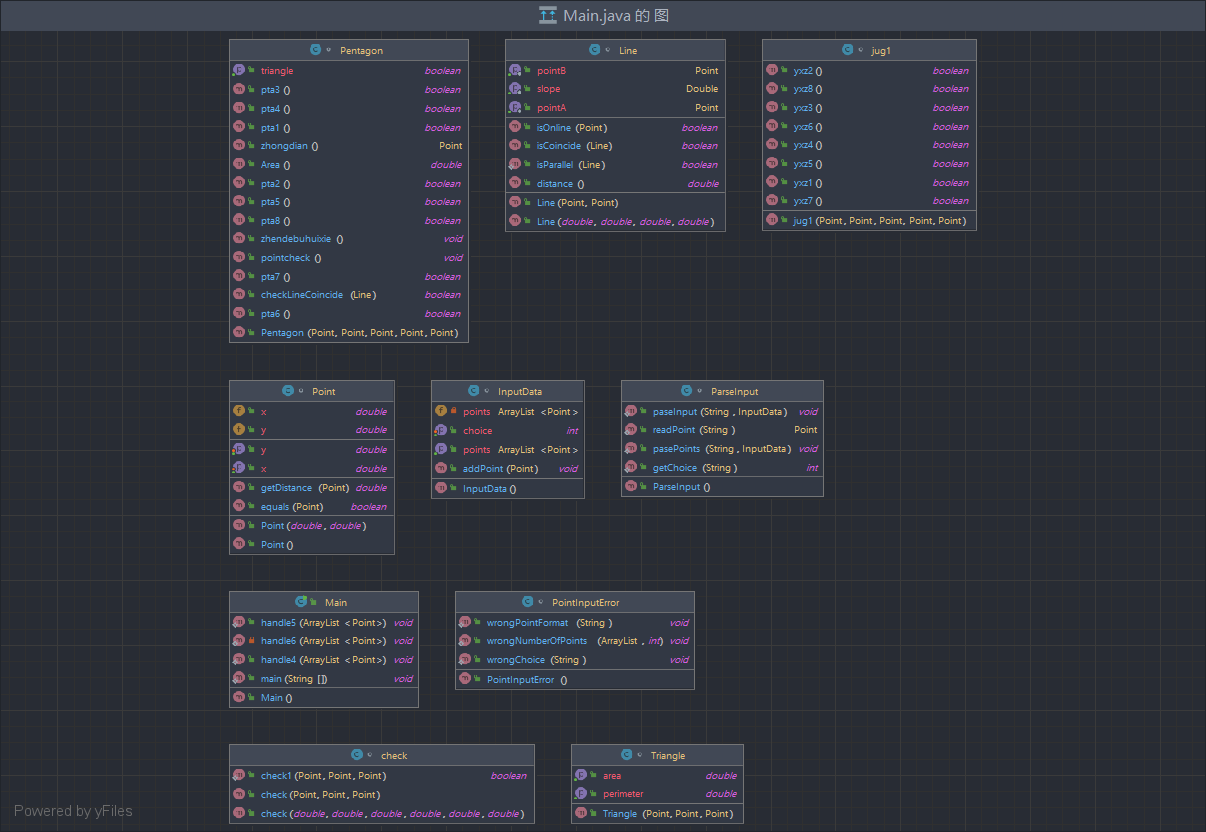
Task: Click the method icon beside addPoint in InputData
Action: (x=441, y=469)
